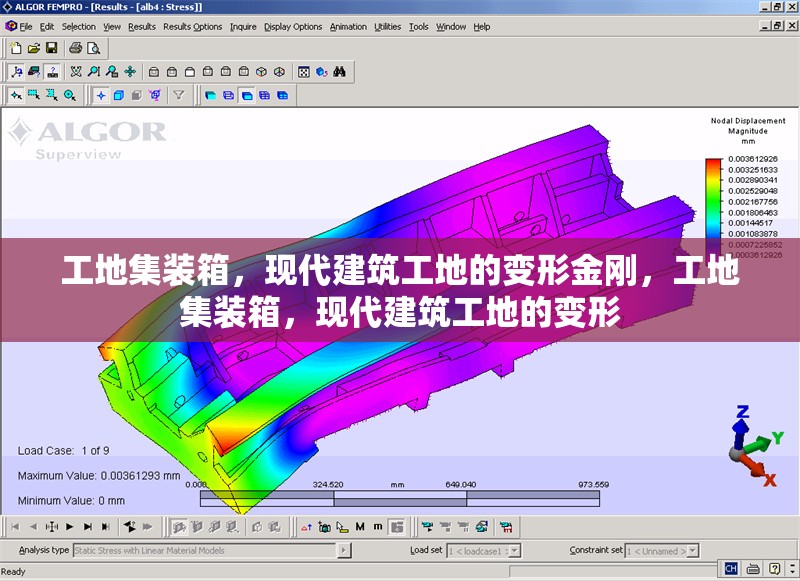Open the Print Preview icon
Viewport: 800px width, 581px height.
[x=92, y=47]
